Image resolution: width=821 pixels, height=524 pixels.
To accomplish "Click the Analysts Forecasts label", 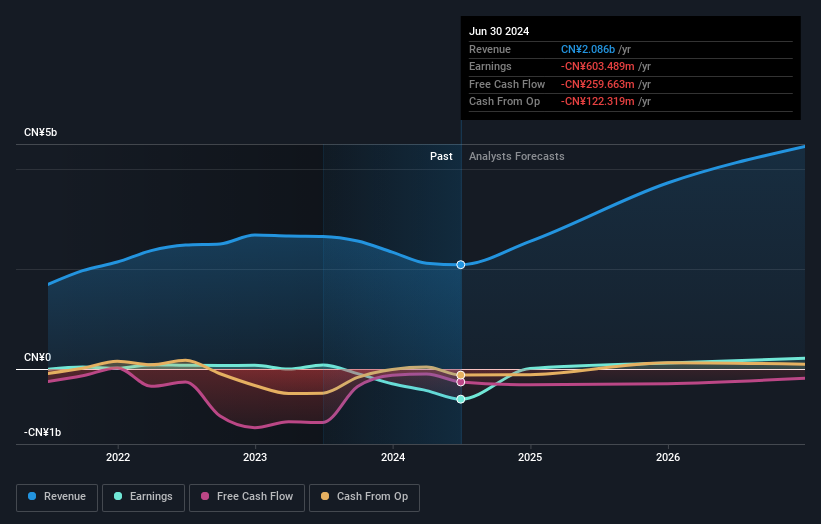I will click(517, 157).
